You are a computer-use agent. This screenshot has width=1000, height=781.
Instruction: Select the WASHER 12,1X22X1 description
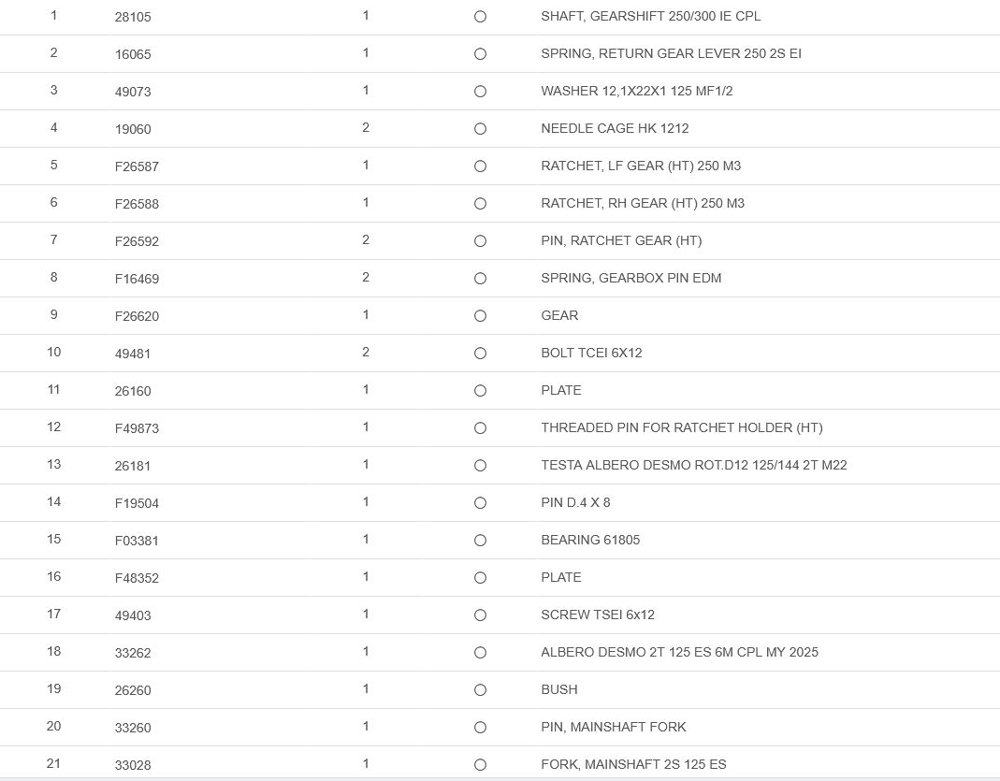[636, 91]
